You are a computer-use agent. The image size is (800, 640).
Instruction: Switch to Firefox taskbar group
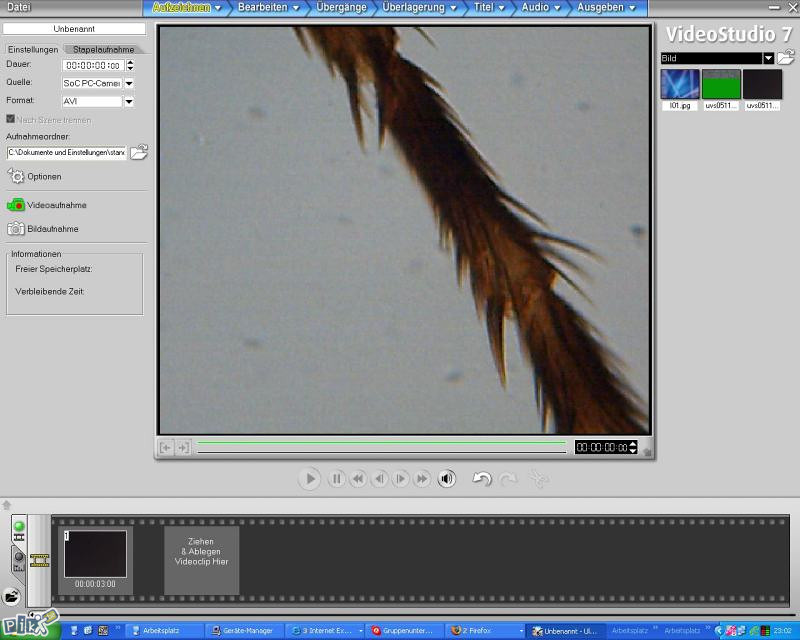(x=484, y=631)
